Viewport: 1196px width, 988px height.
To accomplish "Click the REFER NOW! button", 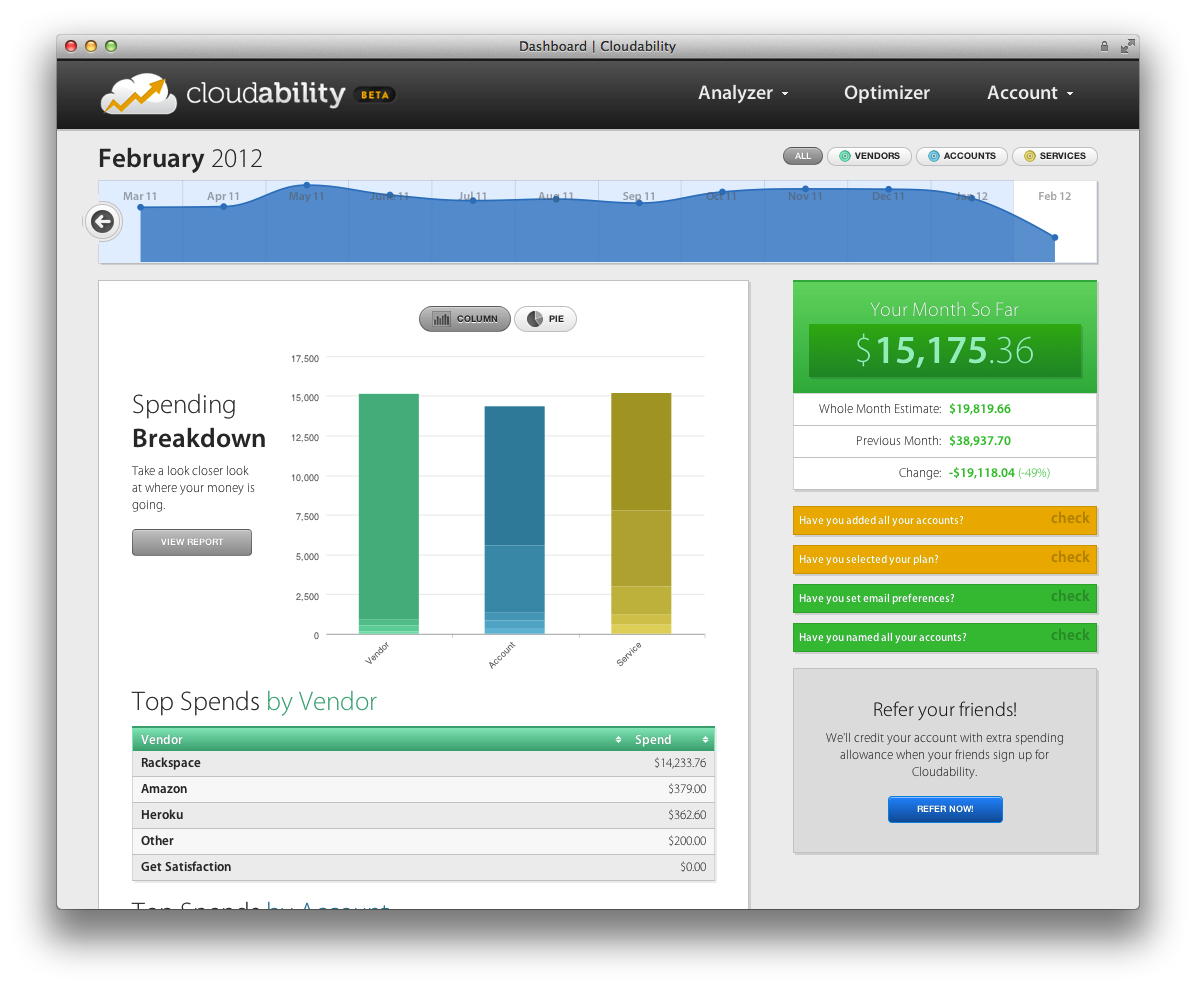I will click(x=944, y=809).
